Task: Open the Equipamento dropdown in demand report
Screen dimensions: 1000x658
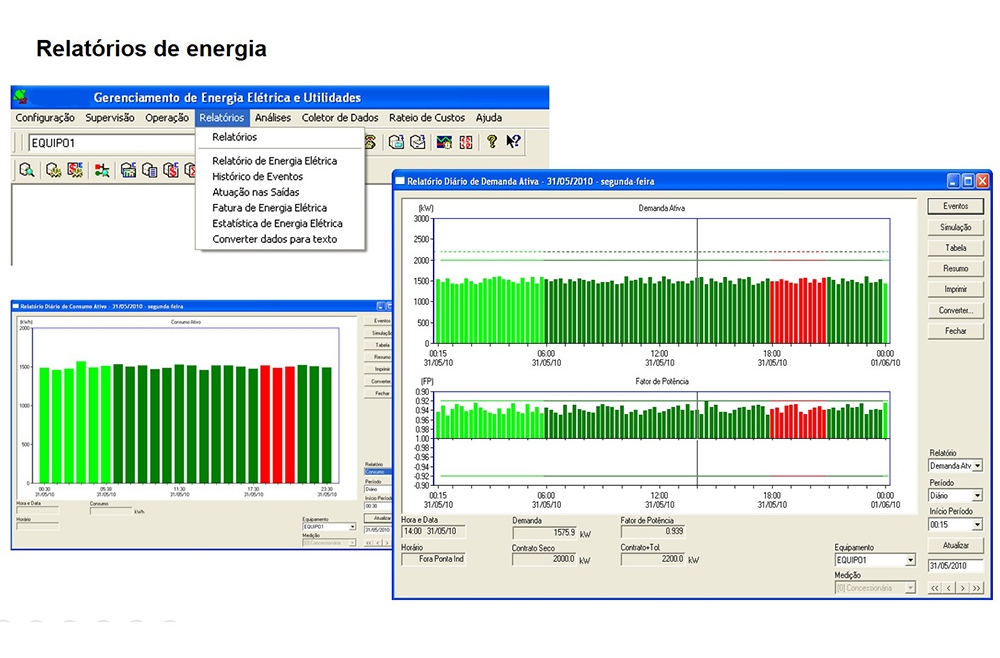Action: (x=910, y=561)
